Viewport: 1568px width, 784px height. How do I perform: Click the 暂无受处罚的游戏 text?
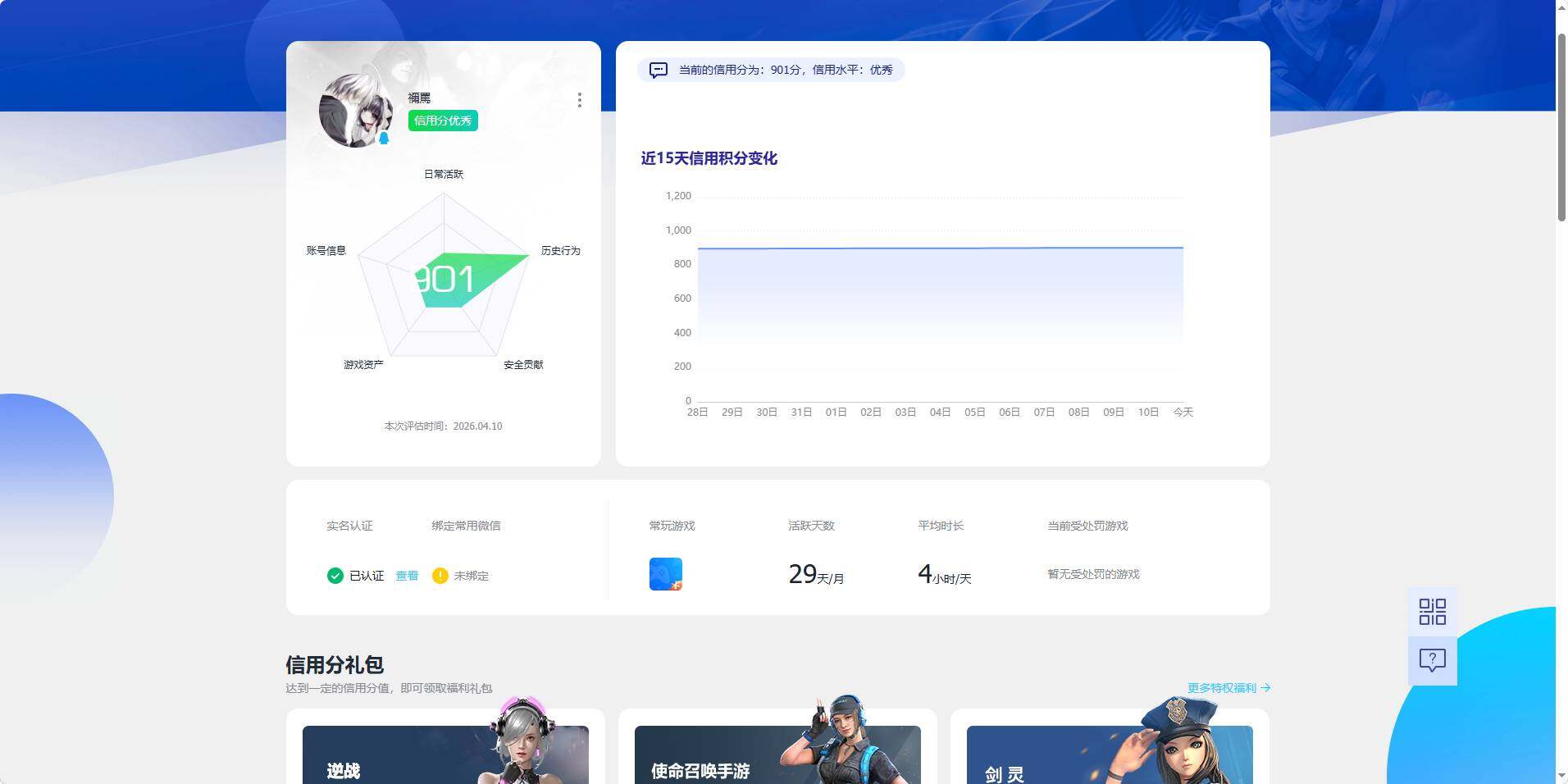tap(1093, 575)
